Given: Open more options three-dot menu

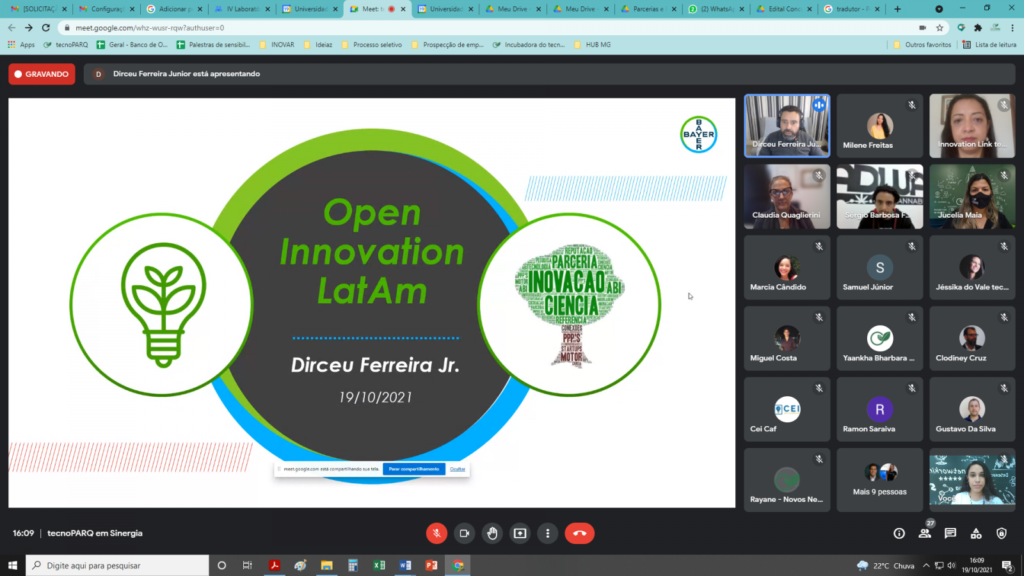Looking at the screenshot, I should pyautogui.click(x=549, y=533).
